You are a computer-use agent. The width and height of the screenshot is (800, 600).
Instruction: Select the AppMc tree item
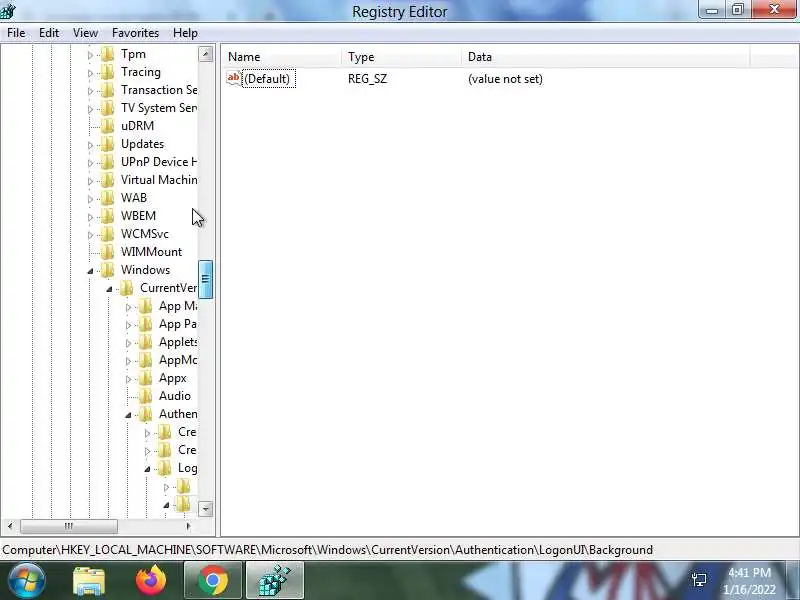(x=178, y=360)
